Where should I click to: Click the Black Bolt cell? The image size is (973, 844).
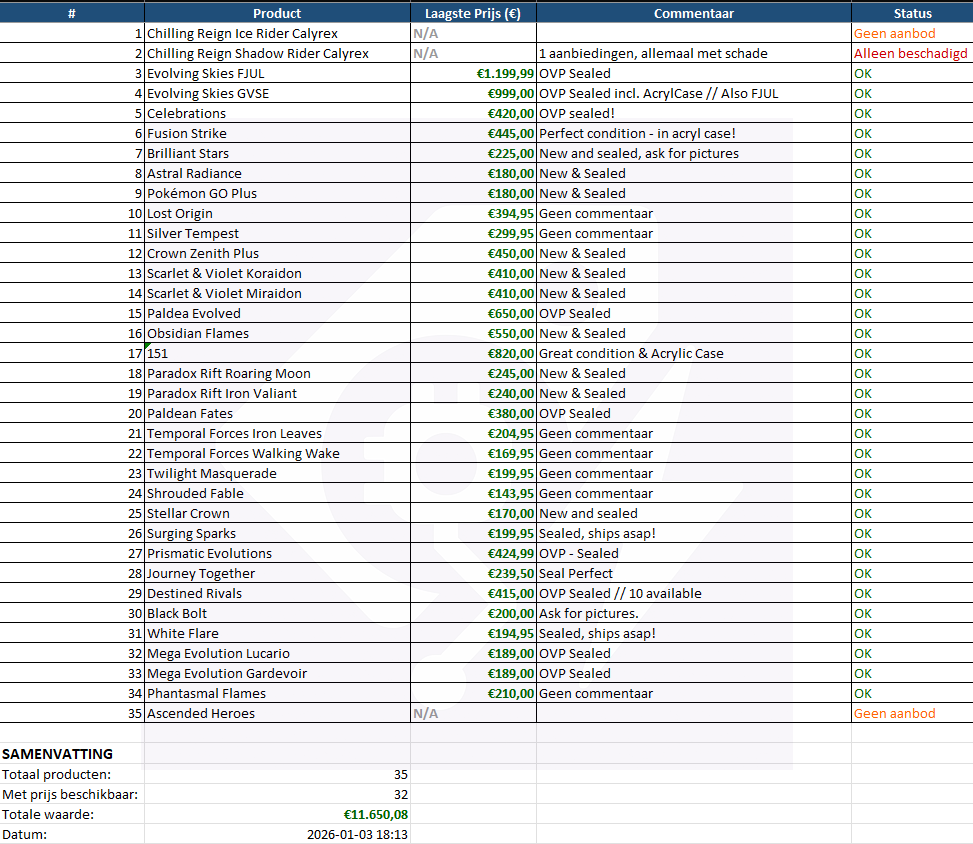(277, 613)
